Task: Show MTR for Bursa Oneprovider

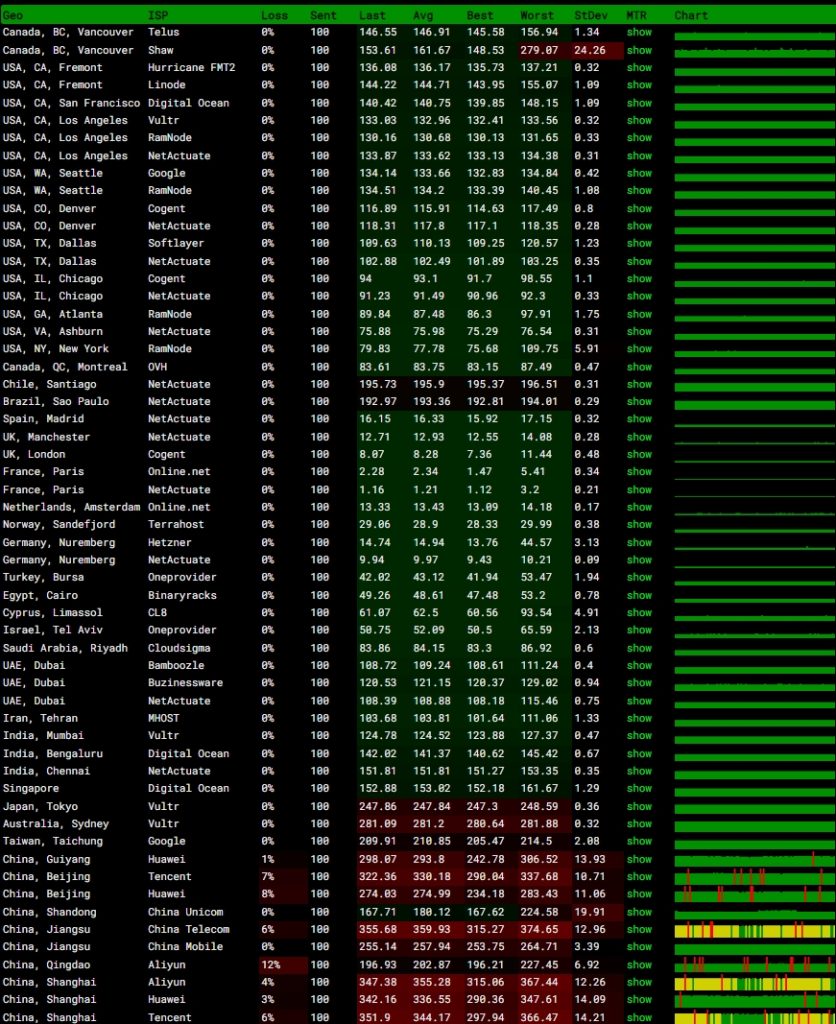Action: pyautogui.click(x=639, y=577)
